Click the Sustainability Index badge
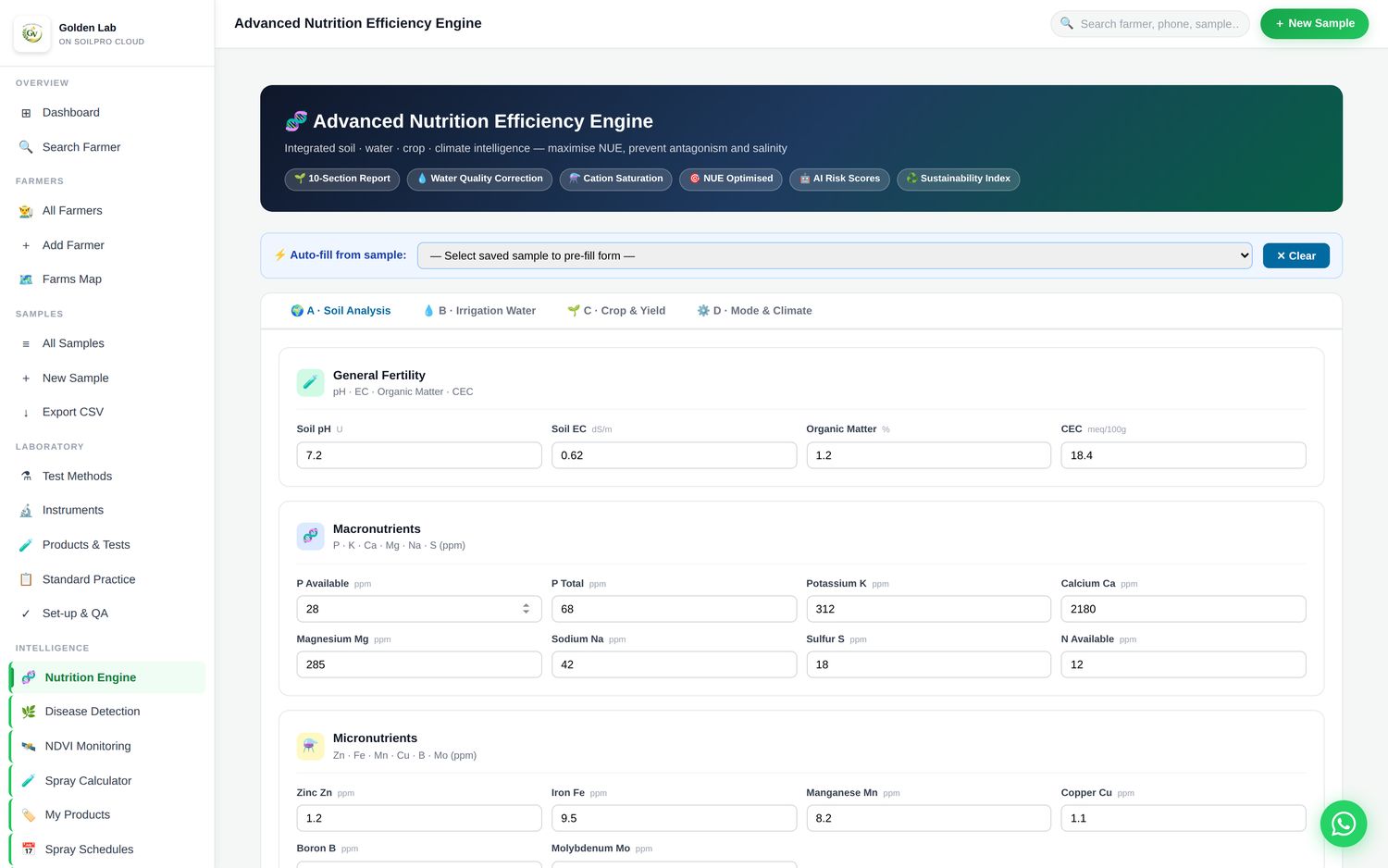Viewport: 1388px width, 868px height. point(958,179)
